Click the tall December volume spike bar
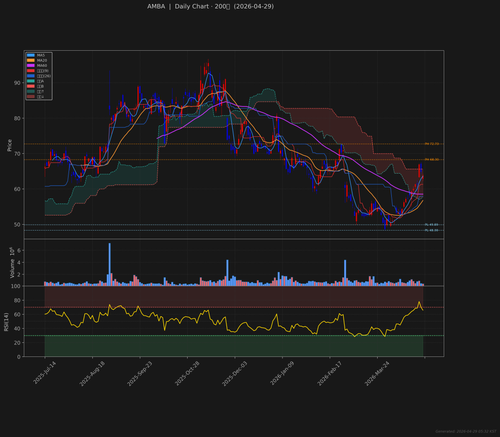 pos(228,273)
